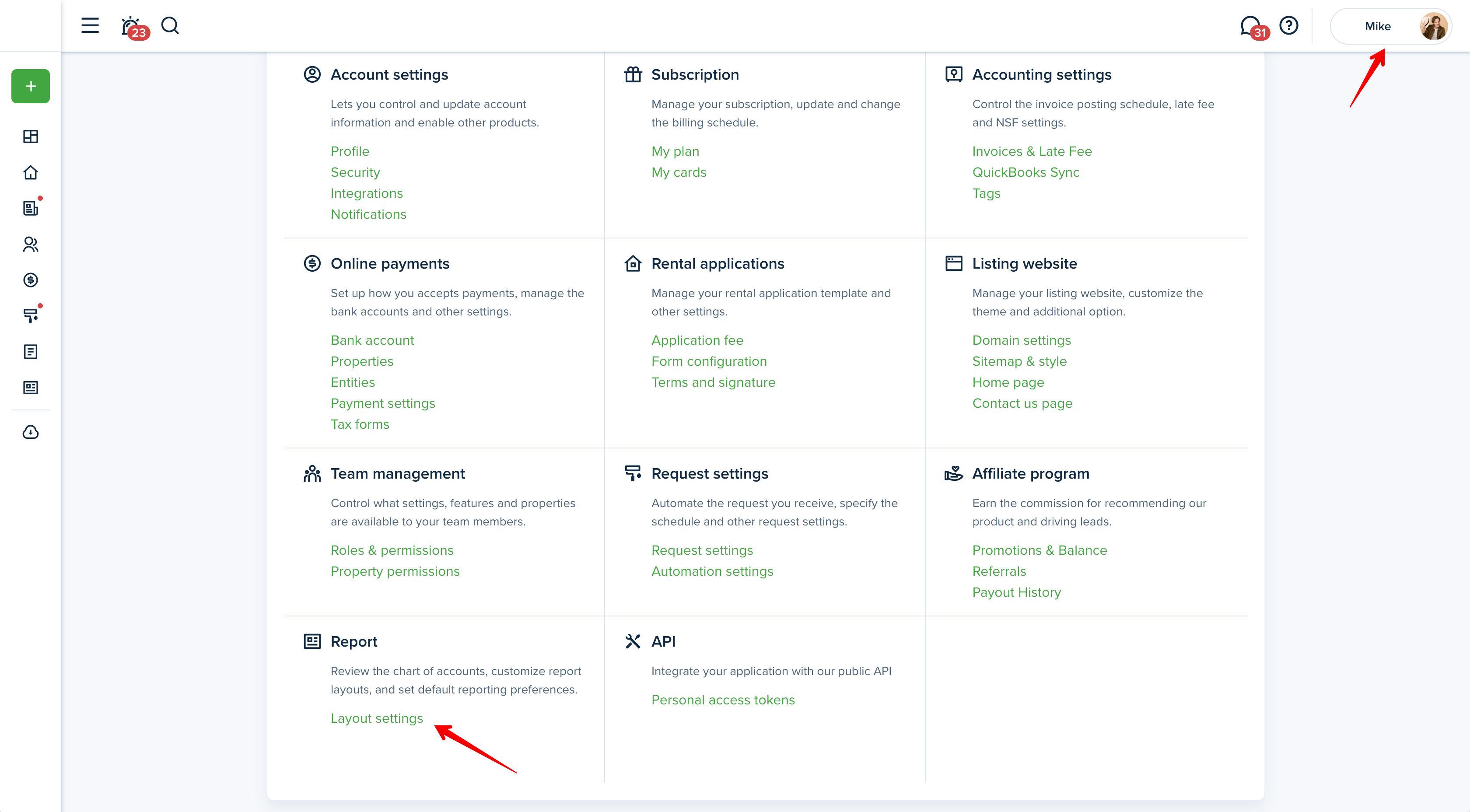Go to Roles & permissions

click(x=392, y=550)
